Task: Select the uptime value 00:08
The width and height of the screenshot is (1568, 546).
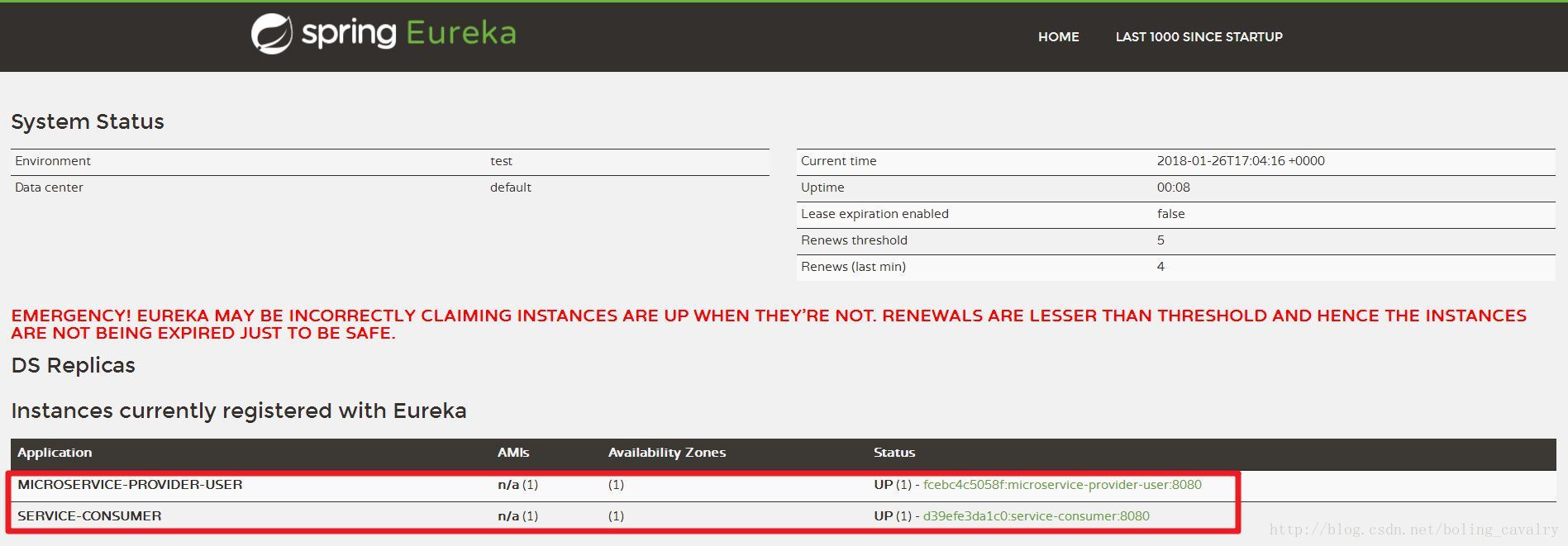Action: (x=1173, y=188)
